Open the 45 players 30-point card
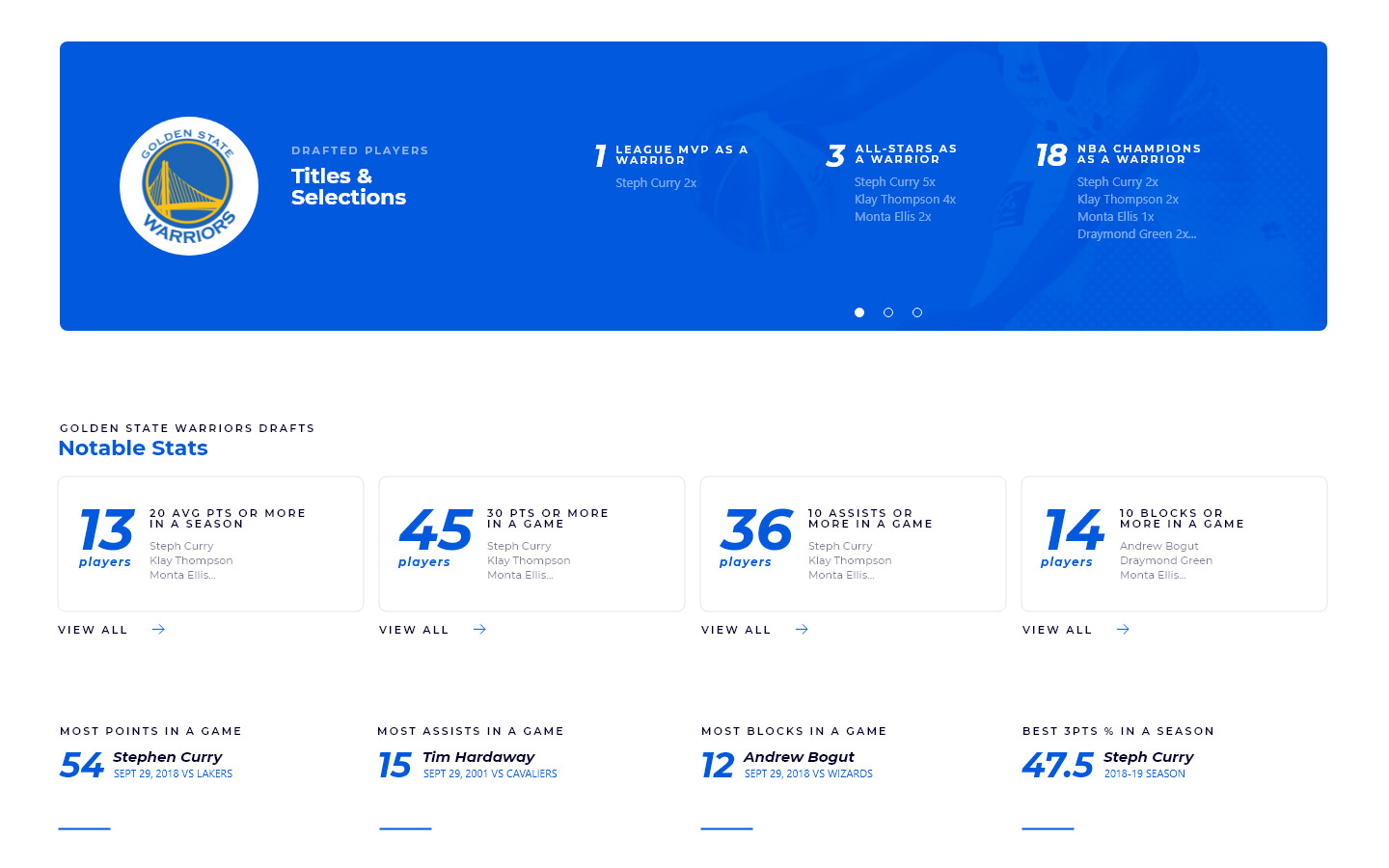 (x=531, y=544)
